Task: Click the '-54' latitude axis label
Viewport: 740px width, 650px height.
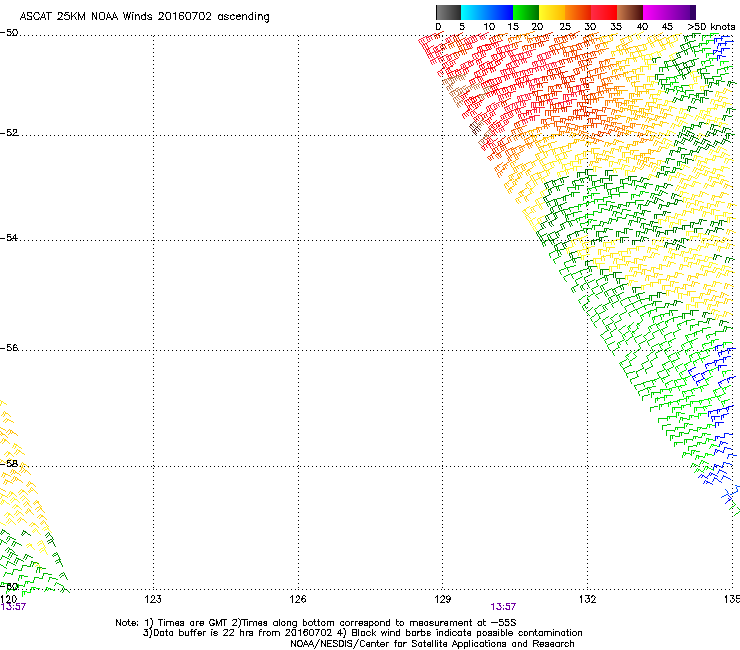Action: point(9,237)
